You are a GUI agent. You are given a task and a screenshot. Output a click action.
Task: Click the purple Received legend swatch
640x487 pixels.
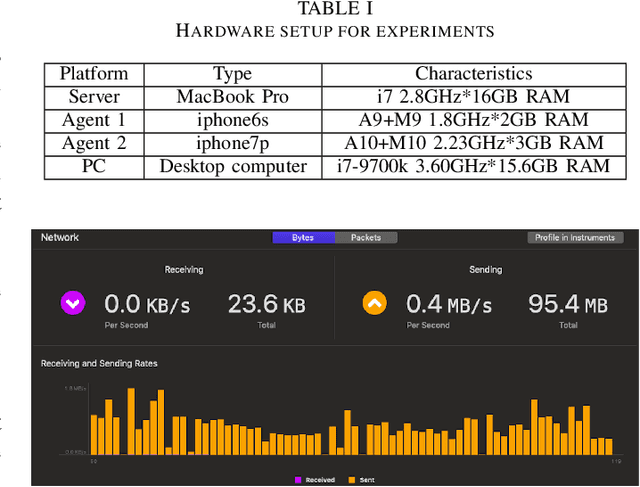pyautogui.click(x=298, y=480)
